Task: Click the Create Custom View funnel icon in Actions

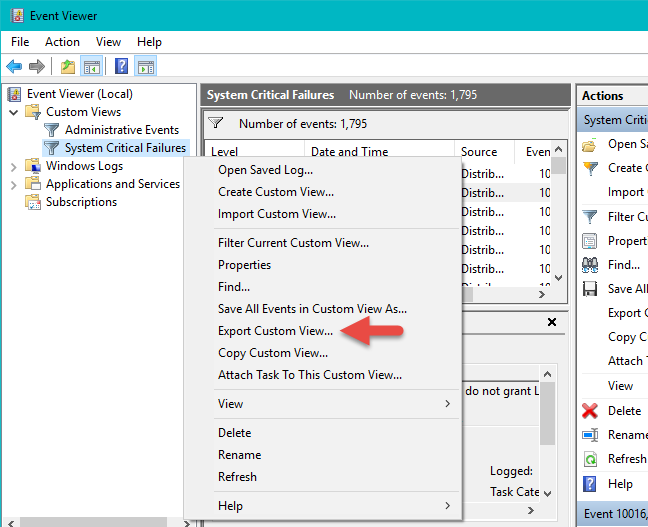Action: click(x=590, y=168)
